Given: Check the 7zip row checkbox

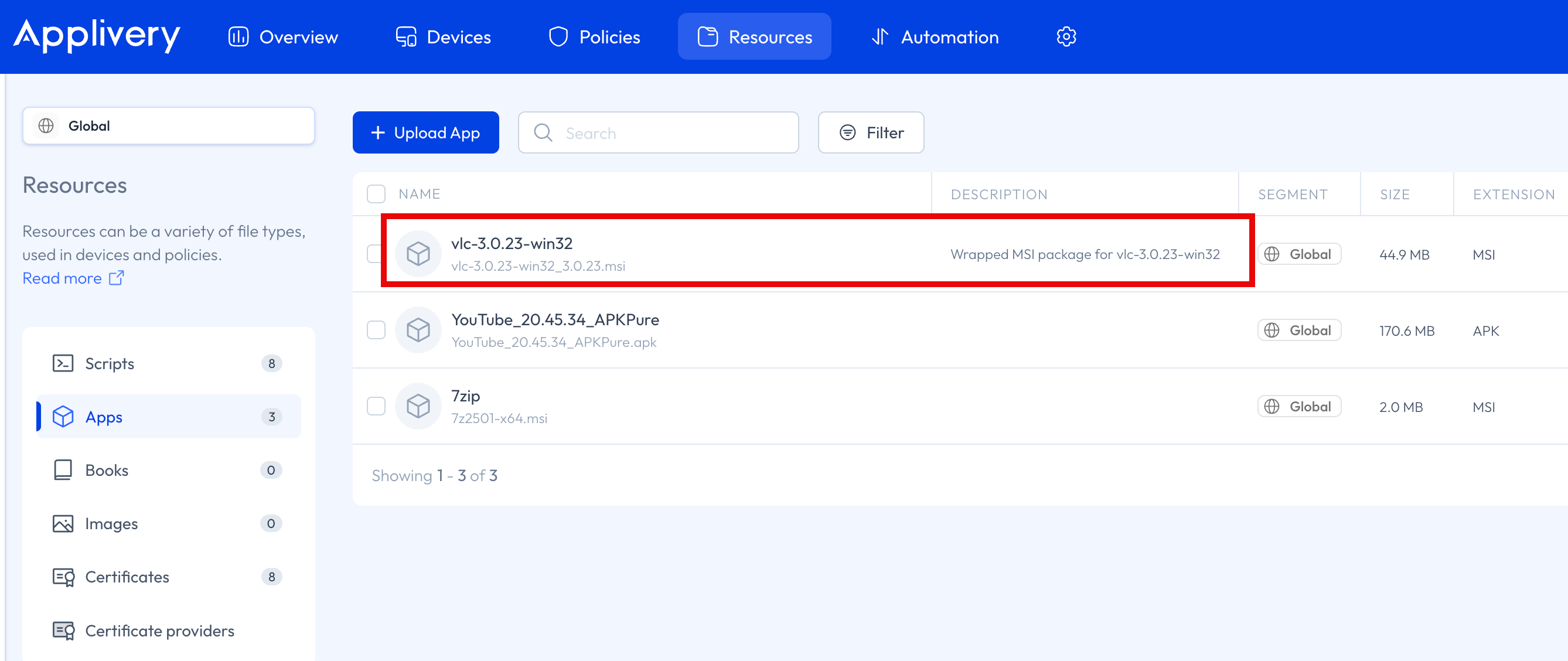Looking at the screenshot, I should pos(376,407).
